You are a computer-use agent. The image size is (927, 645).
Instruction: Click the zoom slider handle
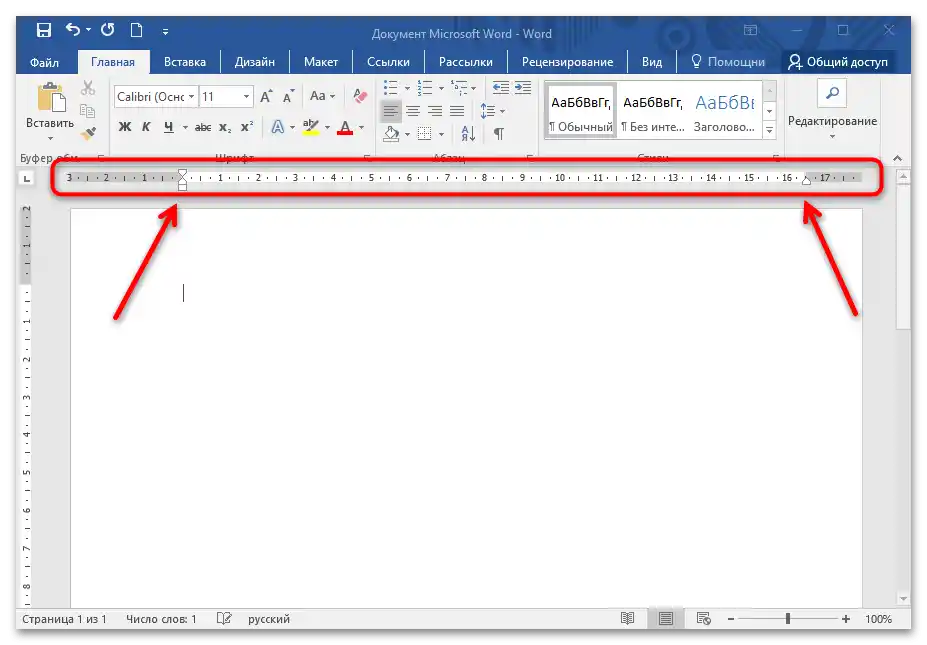point(788,618)
